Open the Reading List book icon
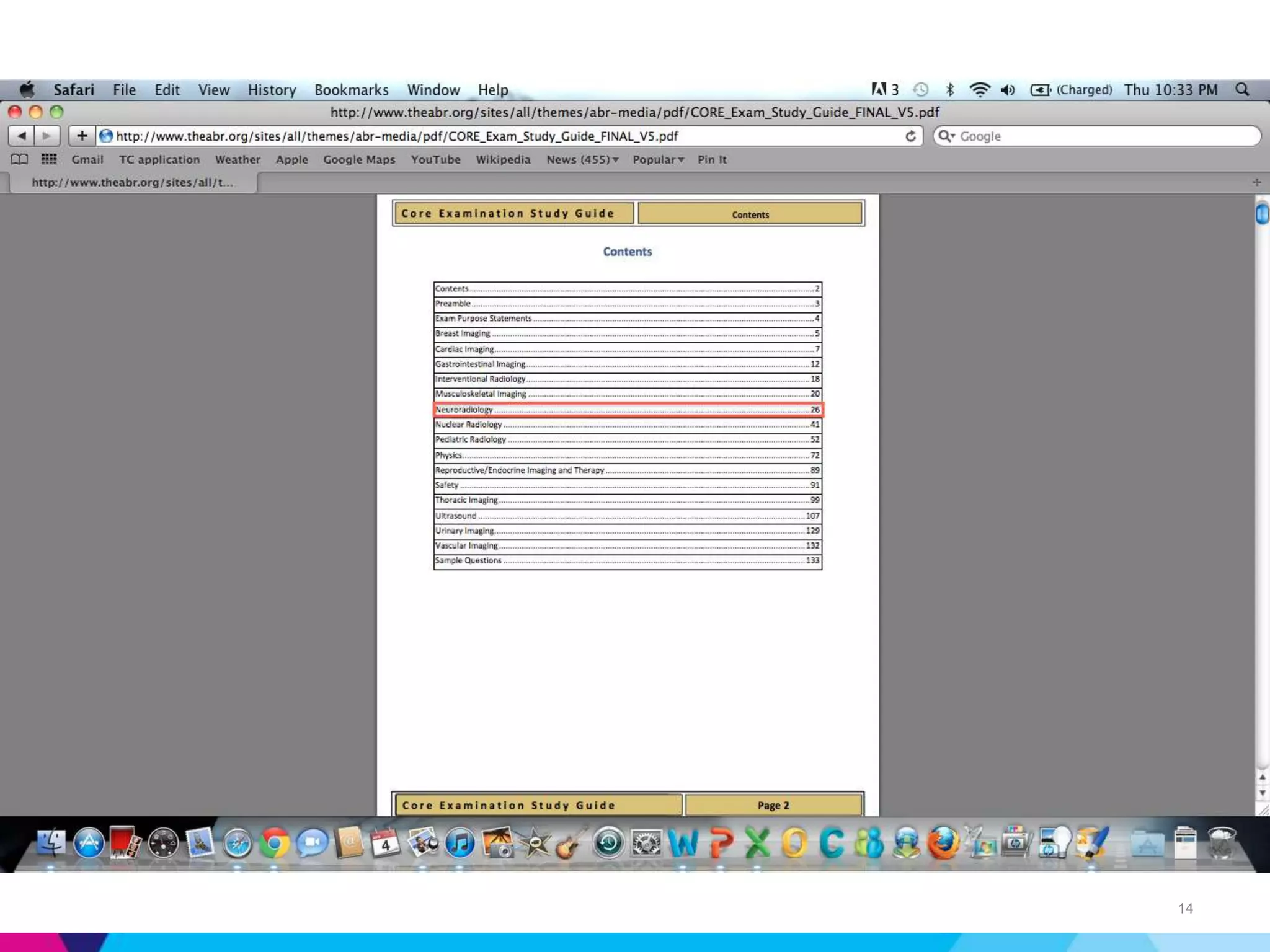This screenshot has height=952, width=1270. coord(19,159)
